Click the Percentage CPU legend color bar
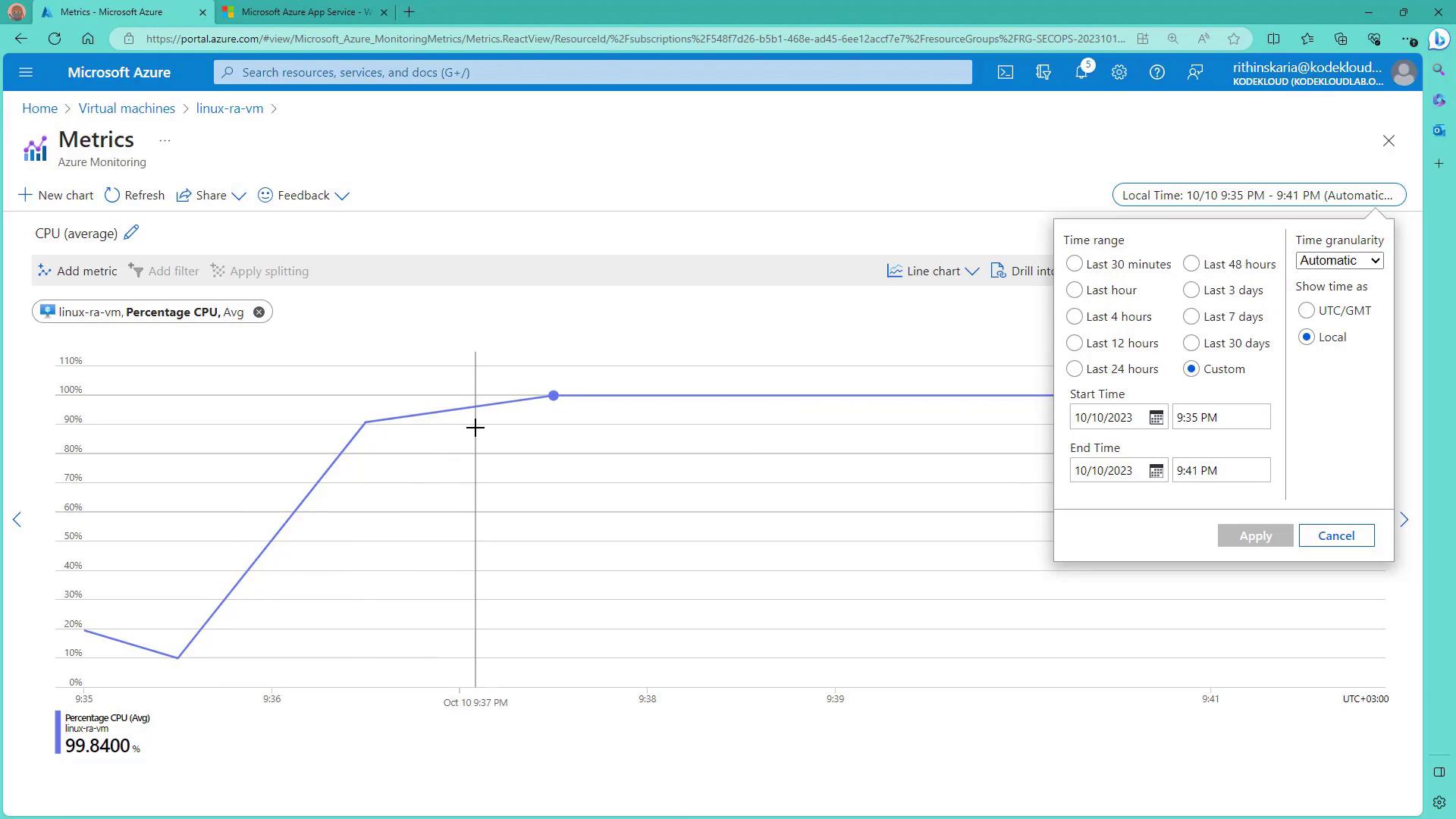Viewport: 1456px width, 819px height. pyautogui.click(x=58, y=732)
